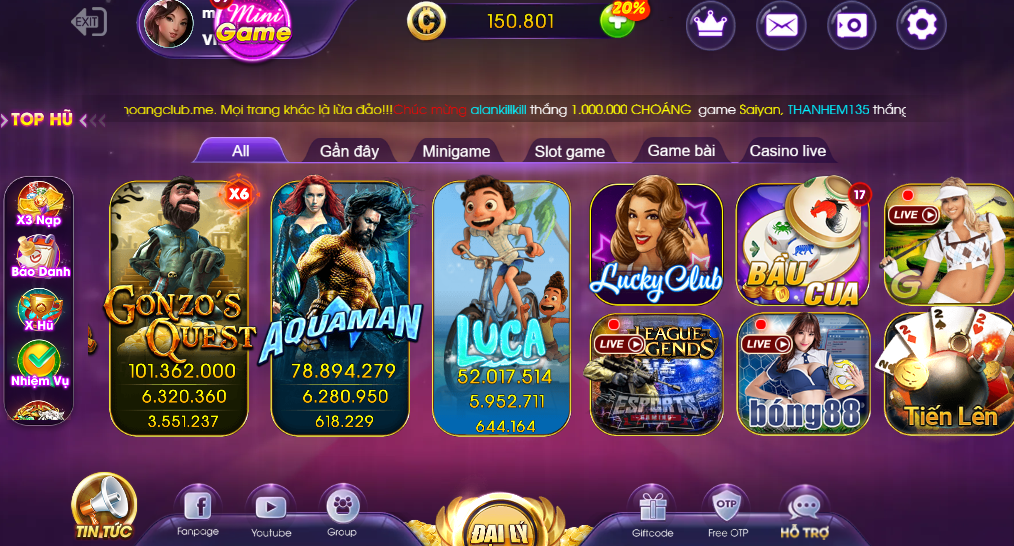Image resolution: width=1014 pixels, height=546 pixels.
Task: Click the Đại Lý gold button
Action: click(x=499, y=523)
